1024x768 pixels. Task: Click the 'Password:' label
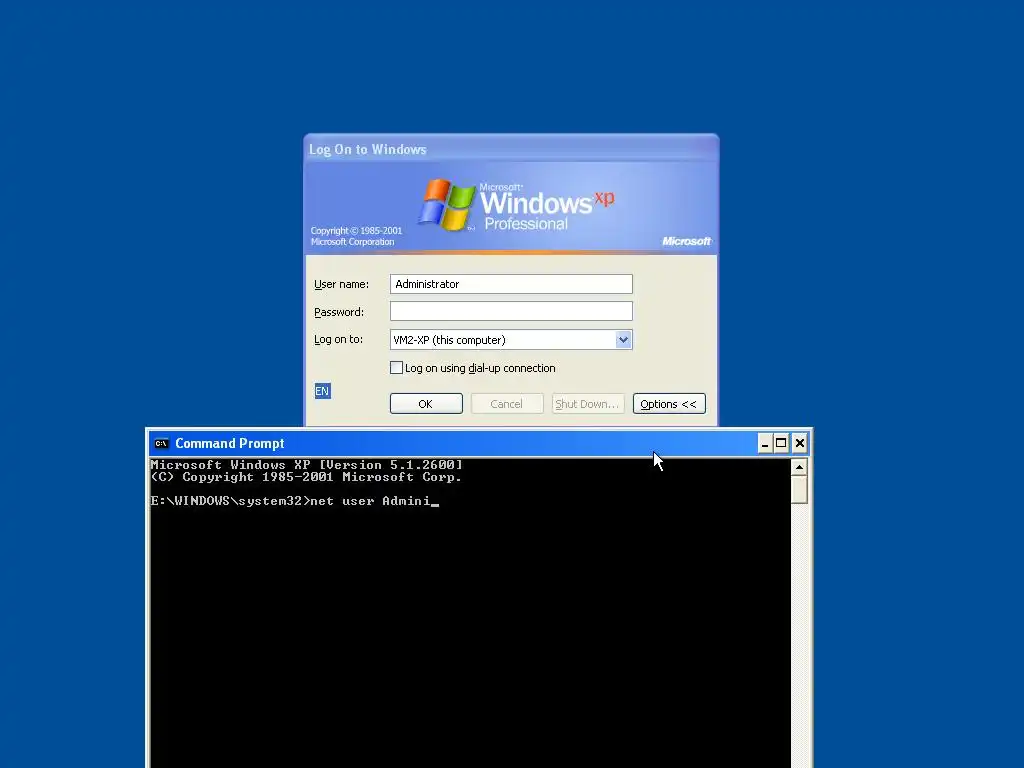(339, 312)
